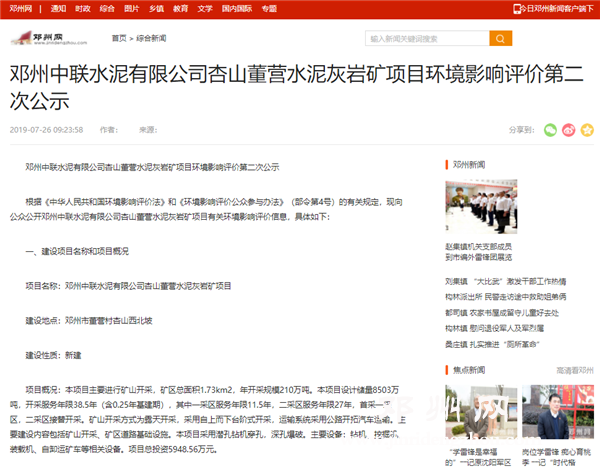Open the 通知 menu item

(x=58, y=8)
